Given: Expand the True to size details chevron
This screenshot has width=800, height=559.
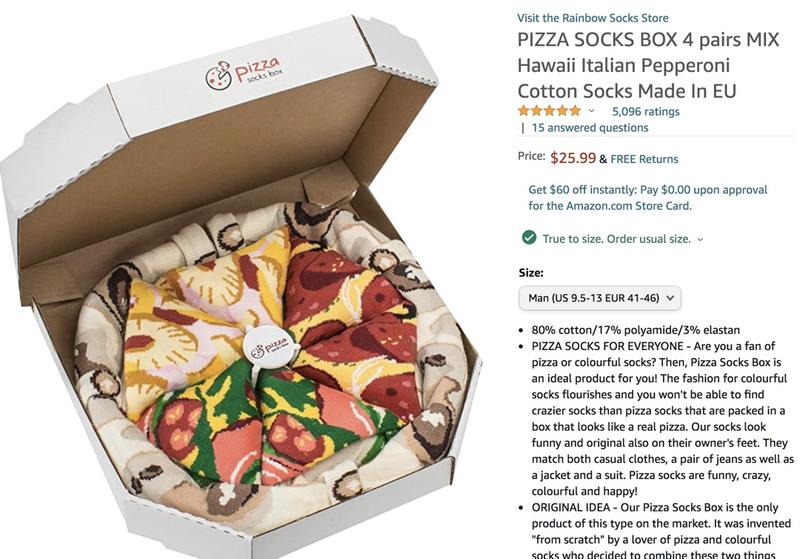Looking at the screenshot, I should click(x=700, y=239).
